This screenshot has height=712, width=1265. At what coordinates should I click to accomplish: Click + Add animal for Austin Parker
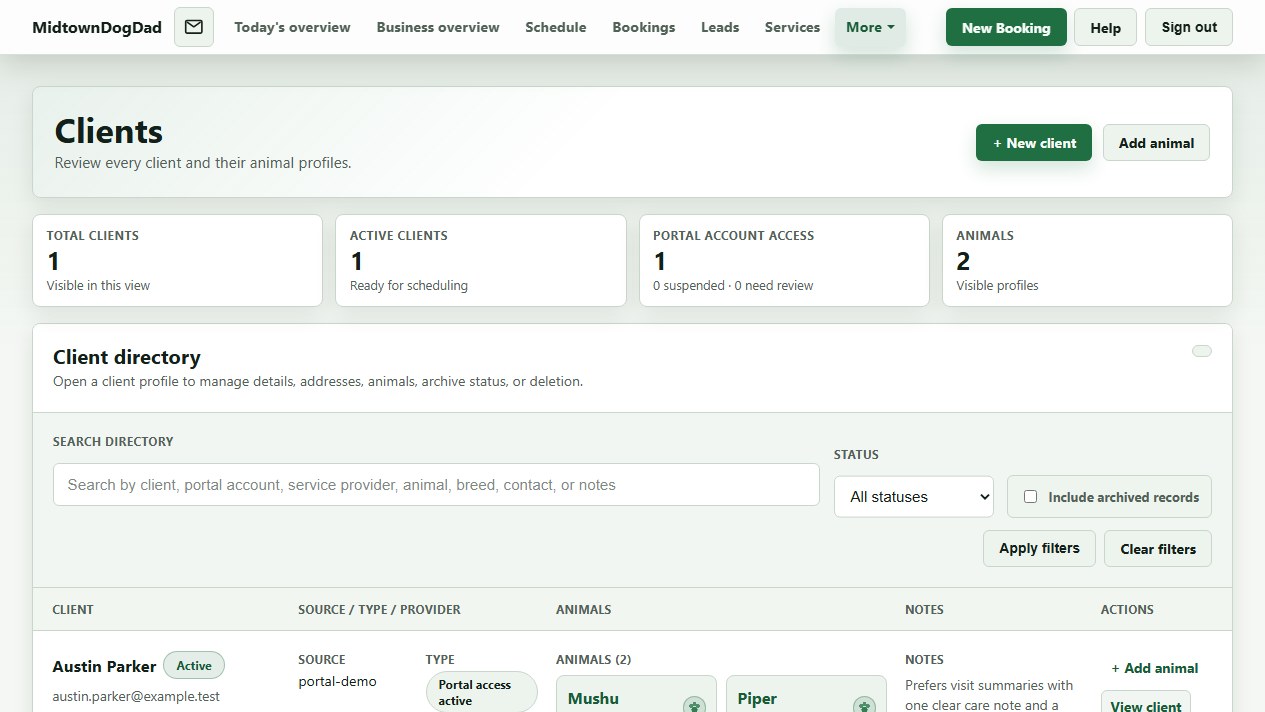pos(1155,668)
